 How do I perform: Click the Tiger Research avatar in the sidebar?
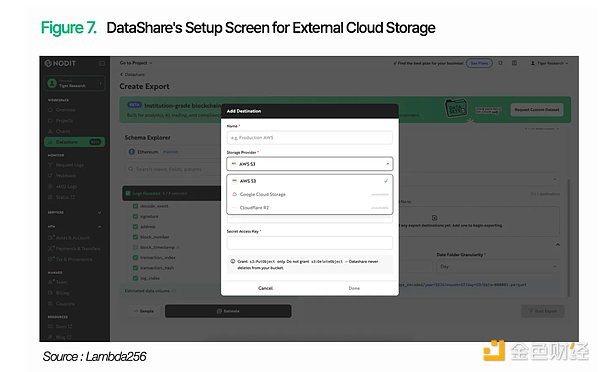[x=52, y=83]
